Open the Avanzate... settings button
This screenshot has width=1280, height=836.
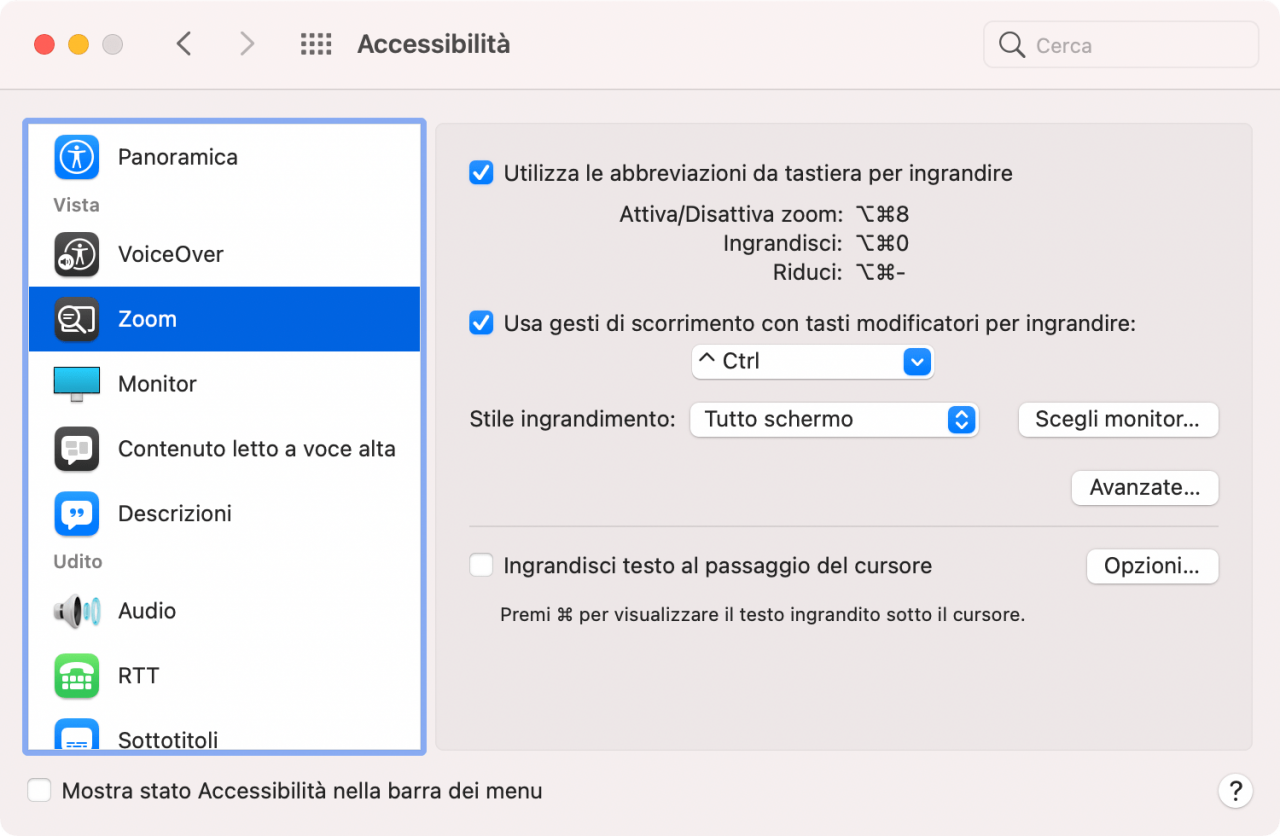1145,488
